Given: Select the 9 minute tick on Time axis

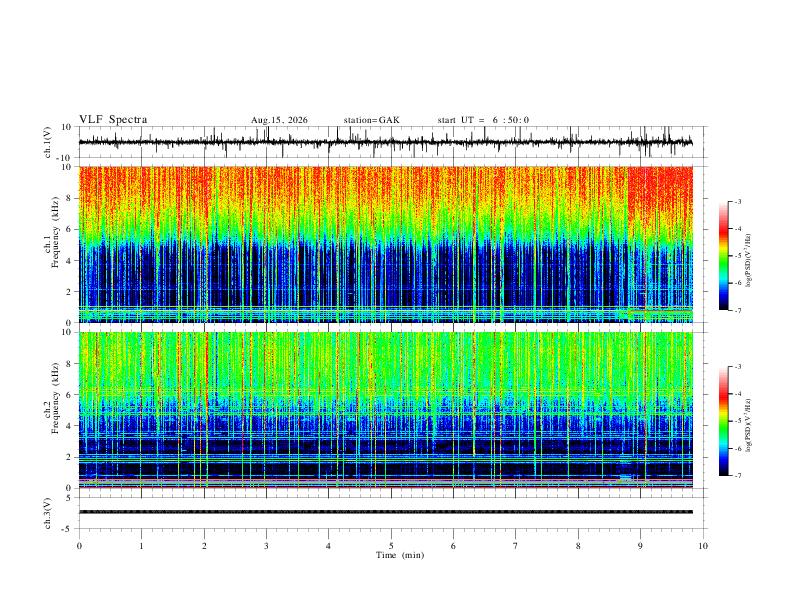Looking at the screenshot, I should point(640,546).
